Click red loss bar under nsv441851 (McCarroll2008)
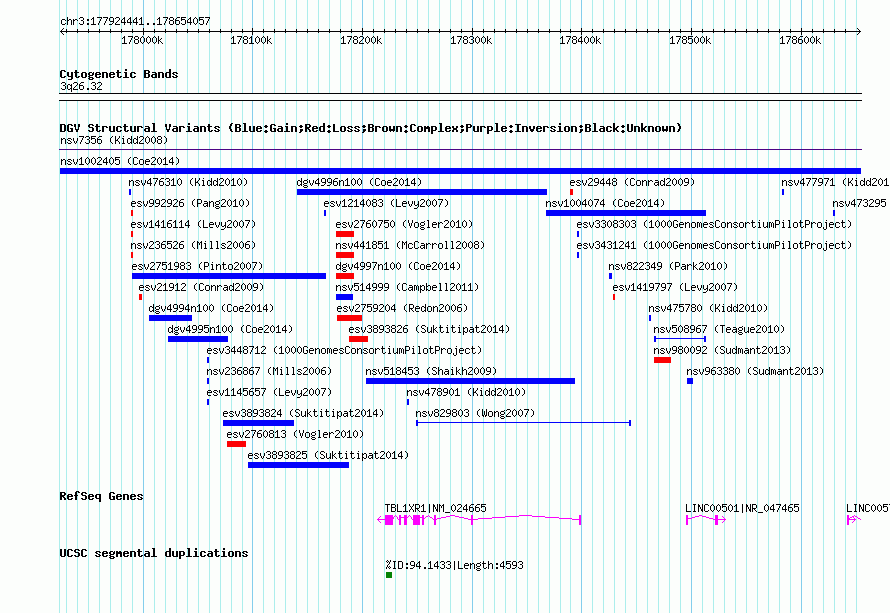Viewport: 890px width, 613px height. 345,255
